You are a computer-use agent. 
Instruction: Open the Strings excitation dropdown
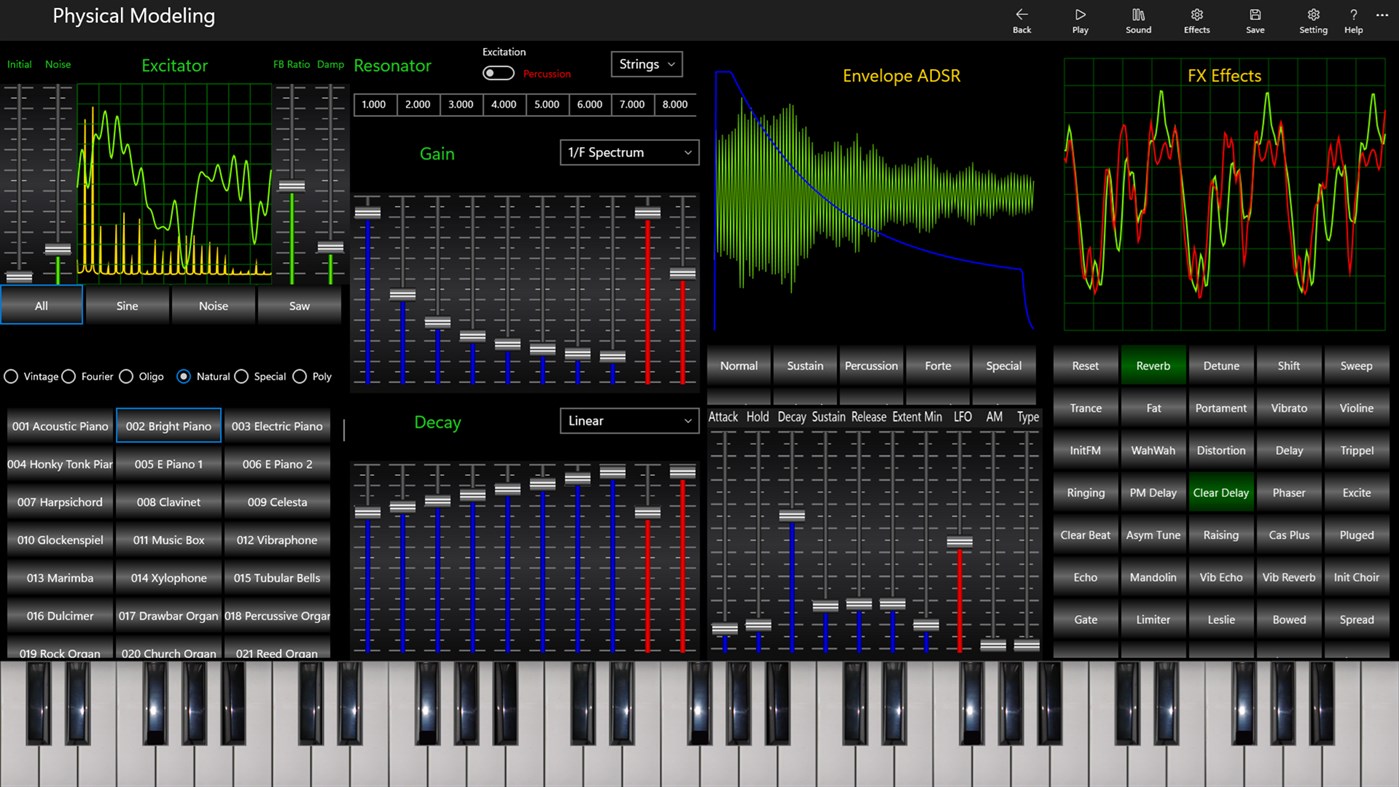click(x=646, y=63)
